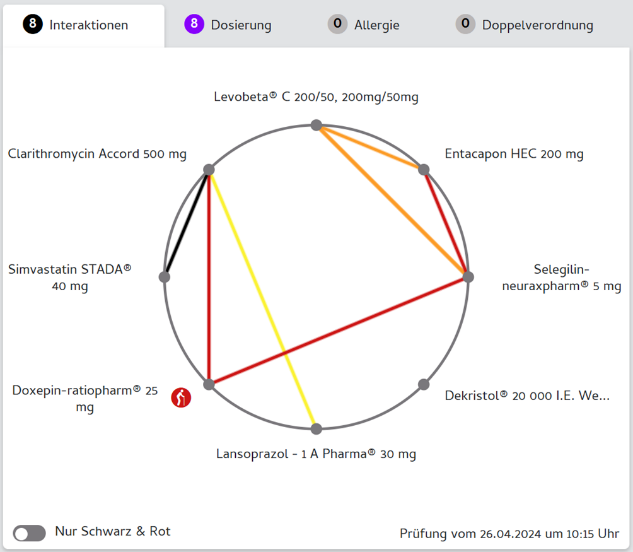Select the Entacapon HEC node dot
Viewport: 633px width, 552px height.
point(424,170)
